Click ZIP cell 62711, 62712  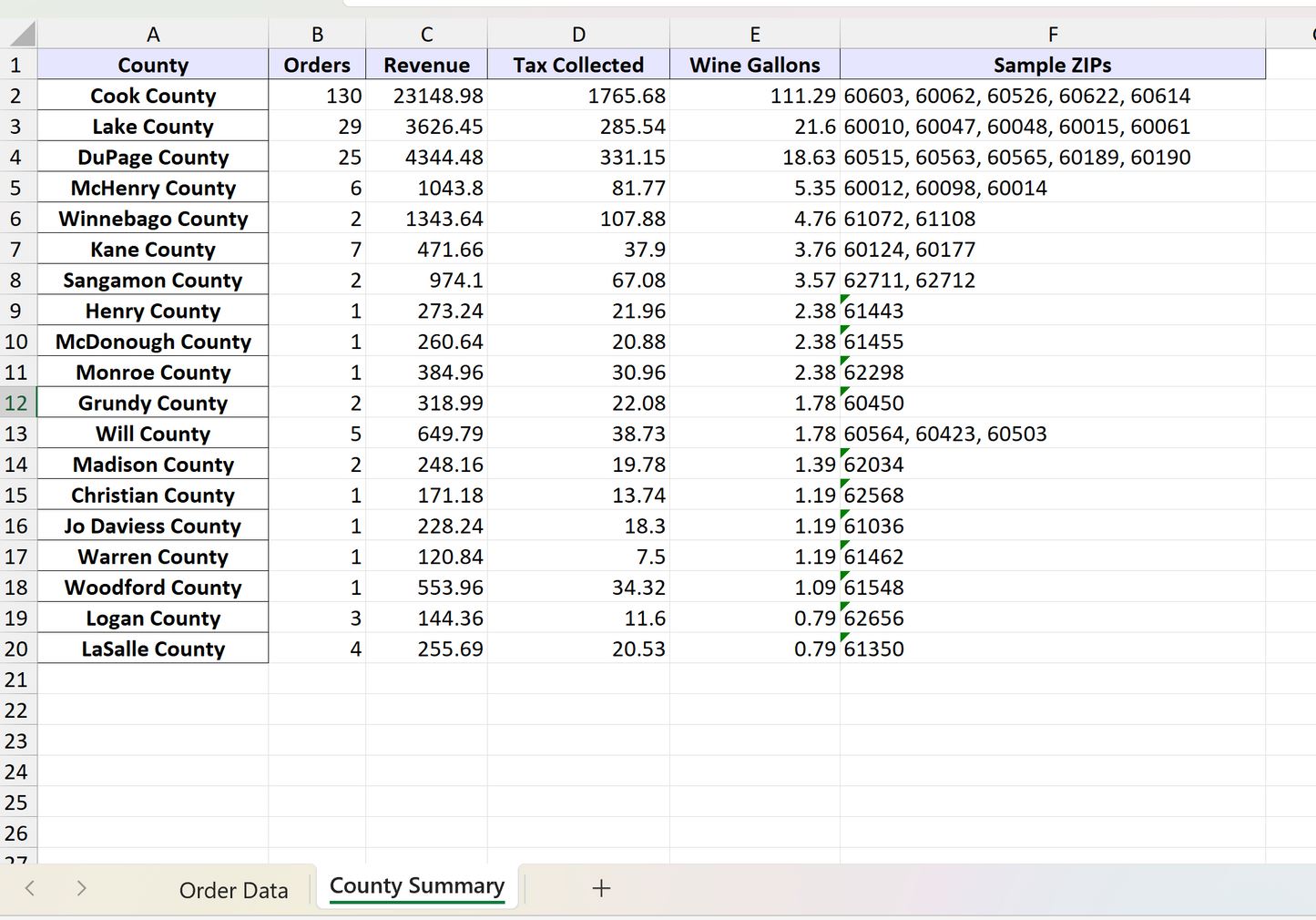[x=1053, y=280]
